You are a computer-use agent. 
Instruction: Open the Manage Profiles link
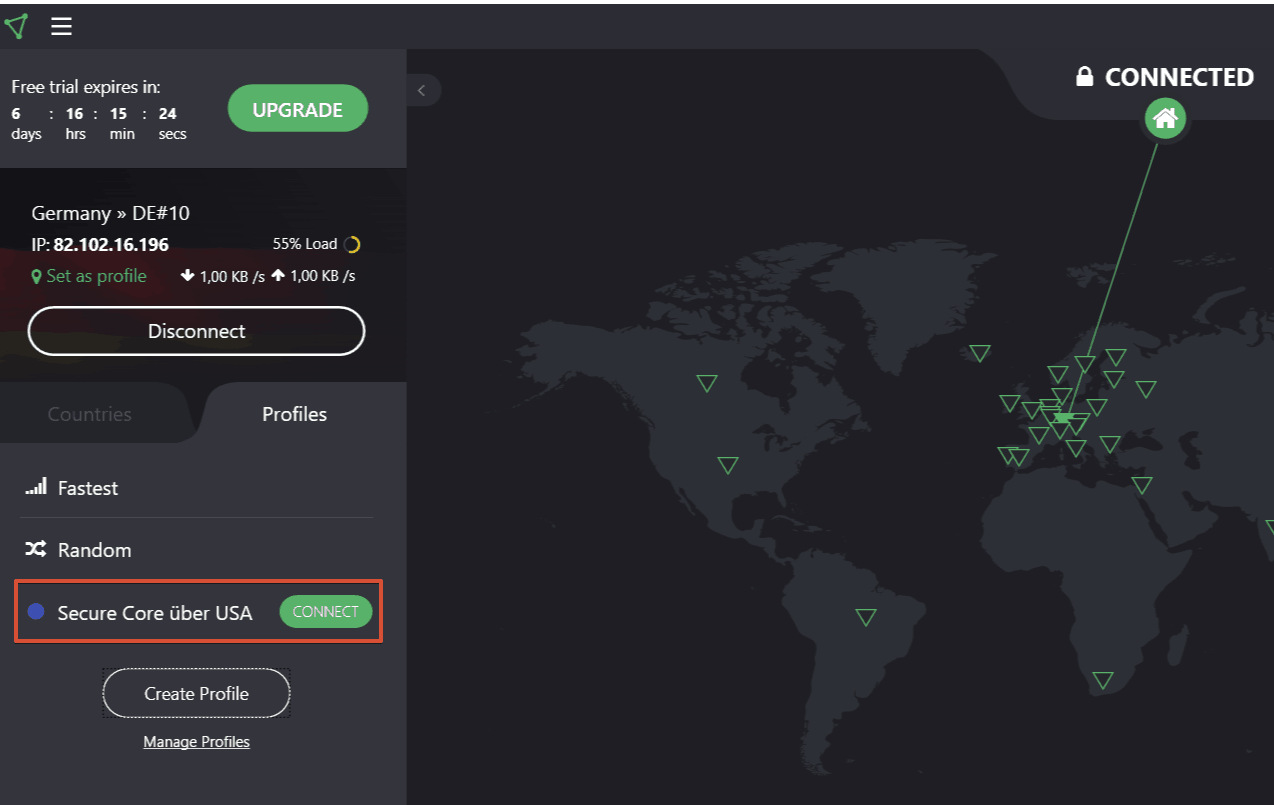196,742
